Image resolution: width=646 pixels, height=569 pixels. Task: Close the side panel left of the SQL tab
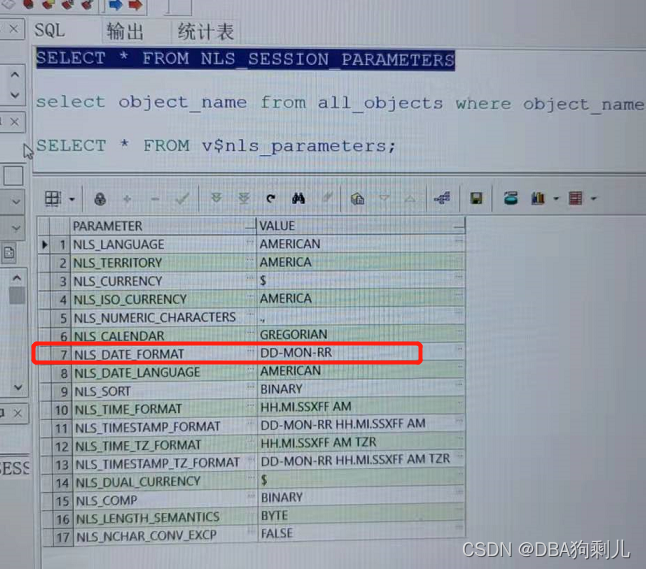[13, 29]
